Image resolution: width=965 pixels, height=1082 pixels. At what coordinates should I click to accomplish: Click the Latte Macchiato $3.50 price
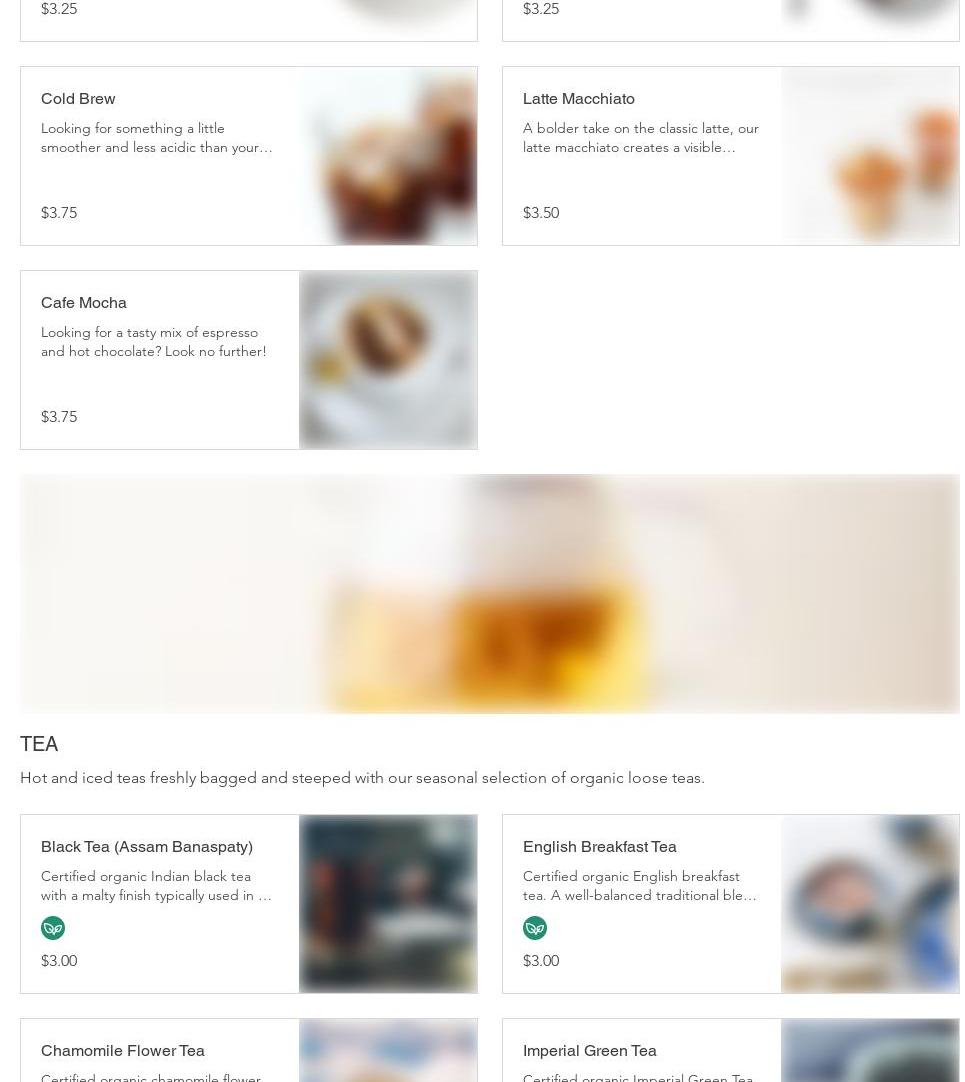(x=540, y=213)
